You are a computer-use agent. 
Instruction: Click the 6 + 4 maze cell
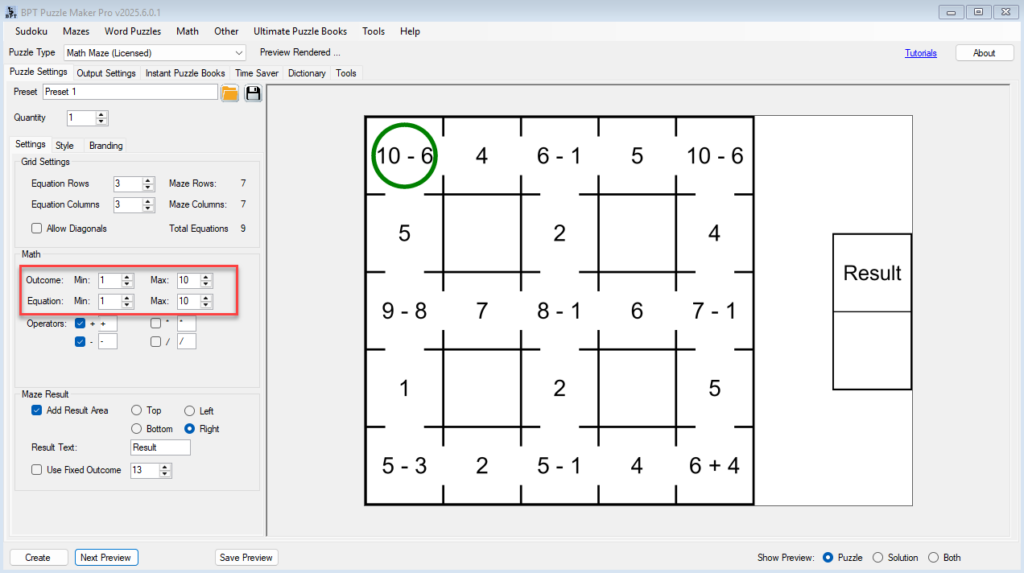tap(714, 466)
